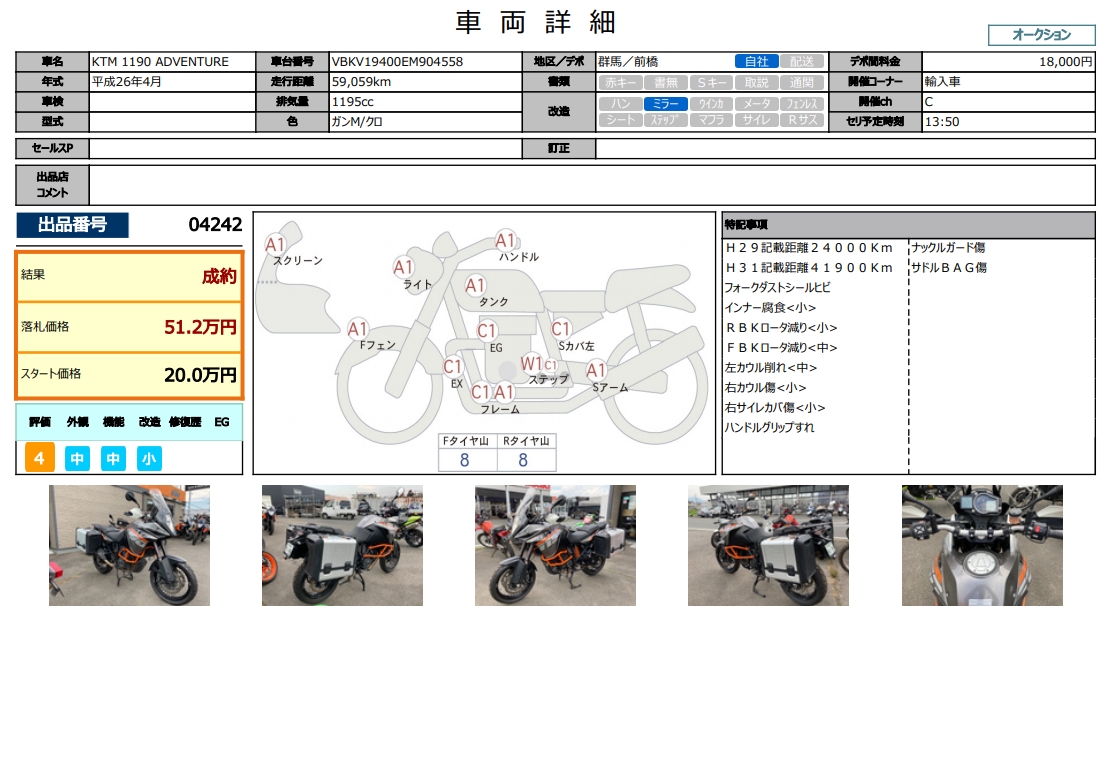This screenshot has width=1112, height=778.
Task: Select the C1 EG damage marker
Action: (486, 330)
